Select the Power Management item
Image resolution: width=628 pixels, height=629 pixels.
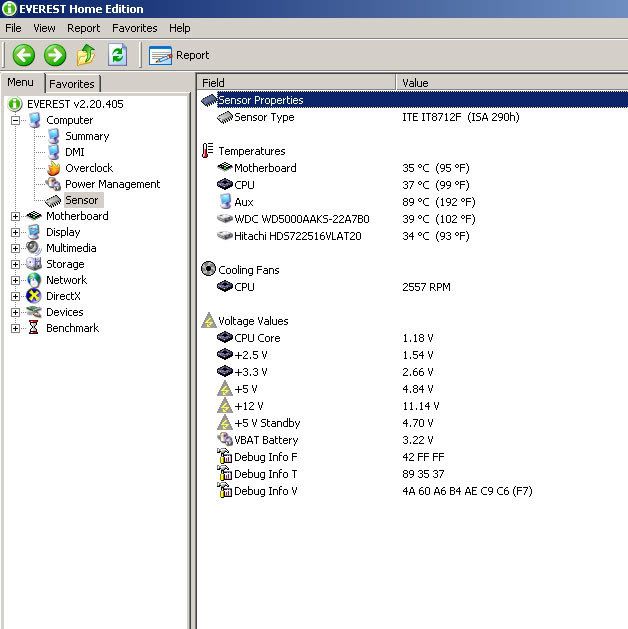113,184
